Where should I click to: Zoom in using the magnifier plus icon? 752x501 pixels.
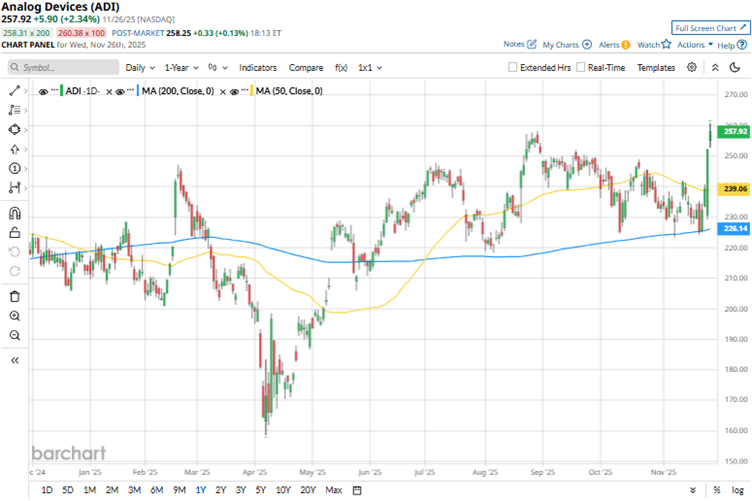[14, 315]
